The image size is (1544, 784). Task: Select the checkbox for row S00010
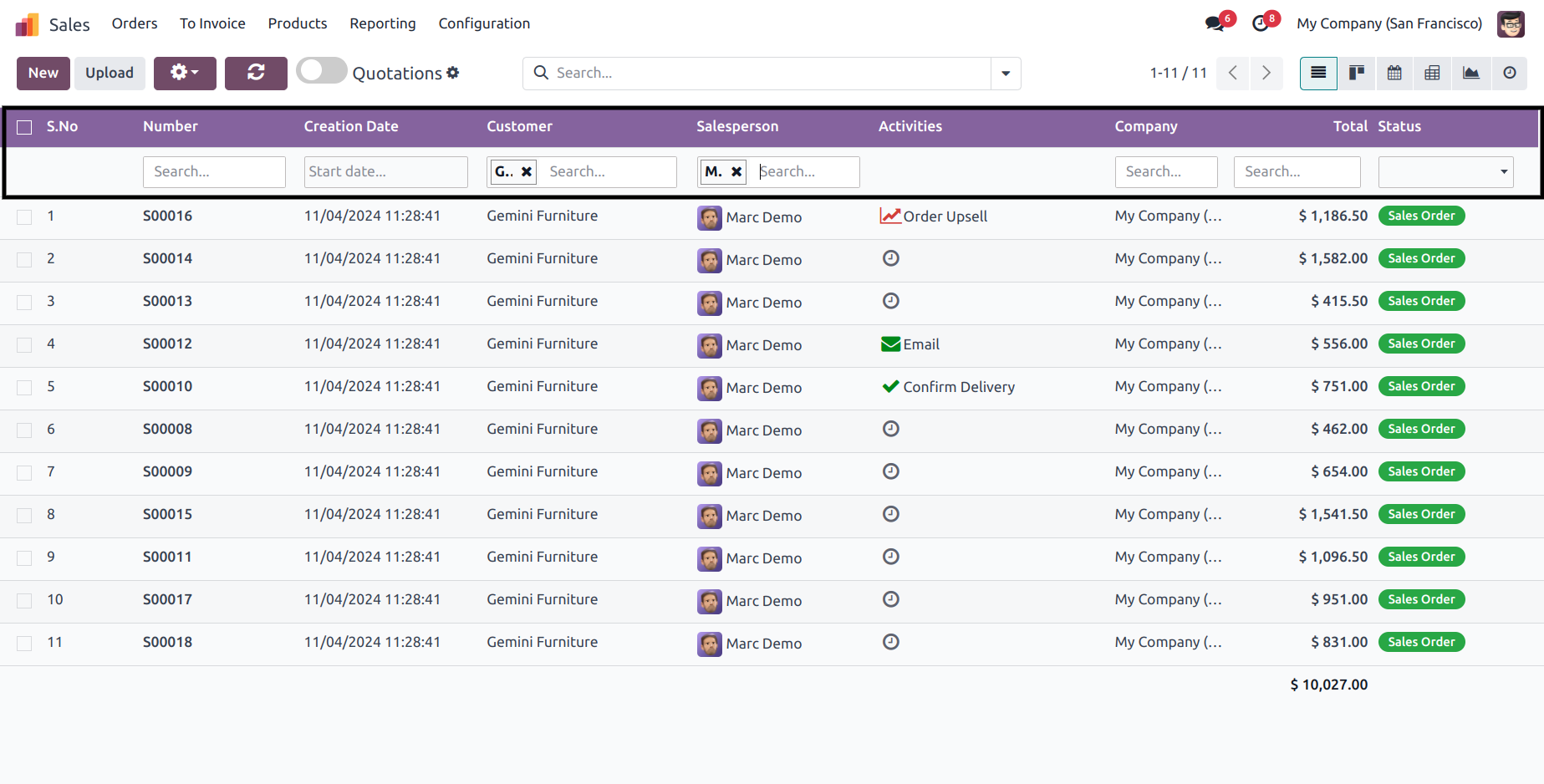coord(24,388)
